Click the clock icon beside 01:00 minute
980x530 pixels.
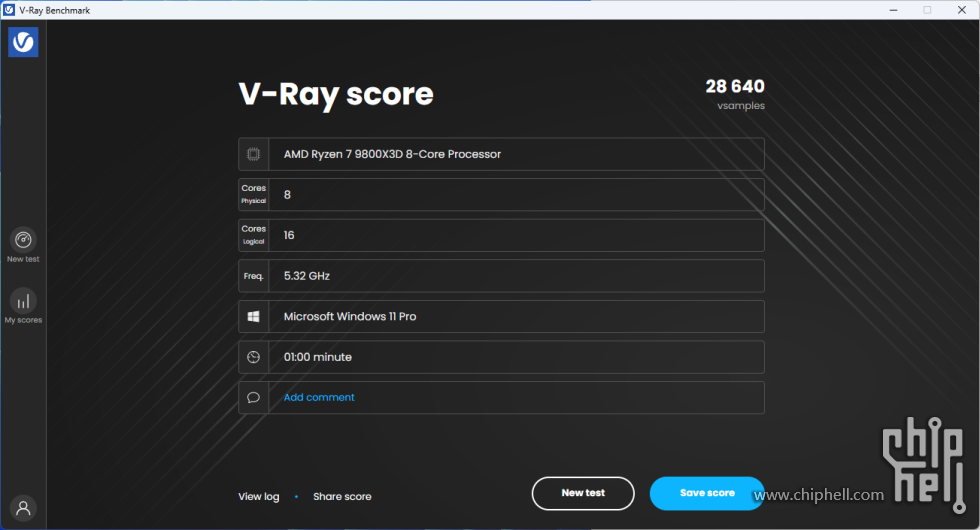point(254,357)
